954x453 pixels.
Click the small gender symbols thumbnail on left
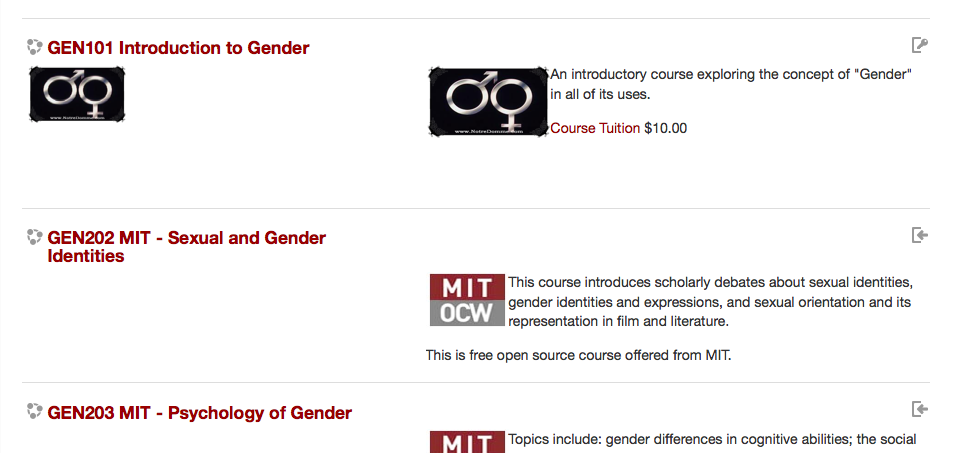click(x=77, y=94)
